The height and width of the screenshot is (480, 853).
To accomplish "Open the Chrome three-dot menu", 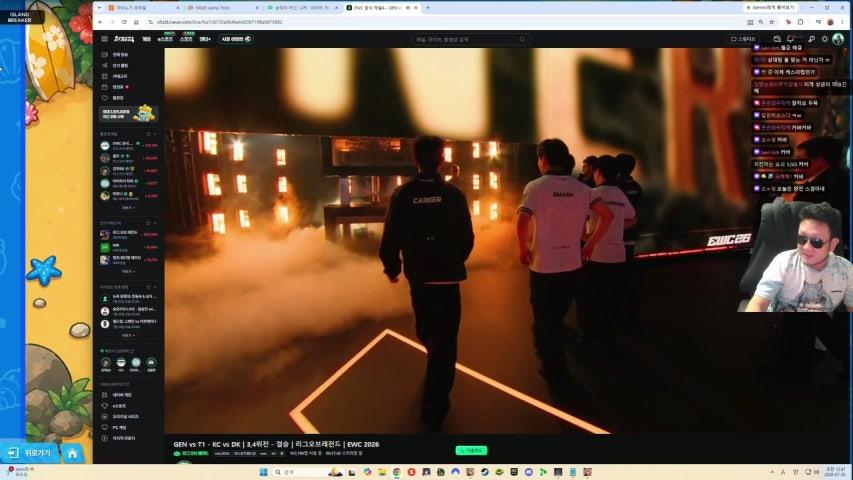I will (x=844, y=22).
